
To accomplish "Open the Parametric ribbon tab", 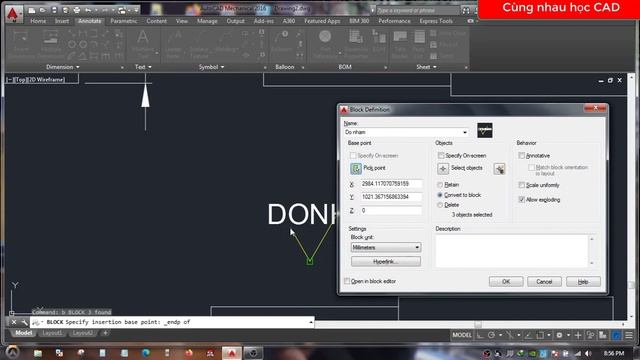I will point(124,21).
